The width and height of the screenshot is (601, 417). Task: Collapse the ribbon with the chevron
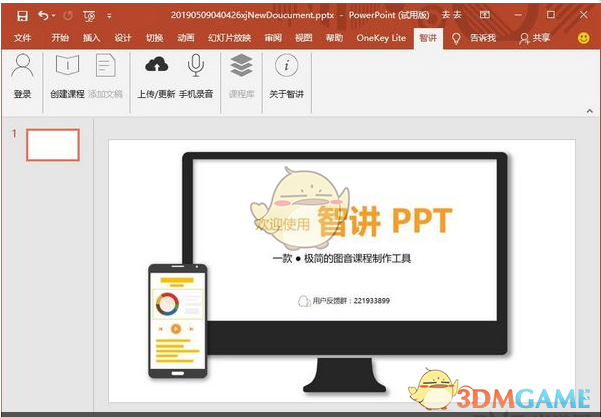[x=590, y=111]
